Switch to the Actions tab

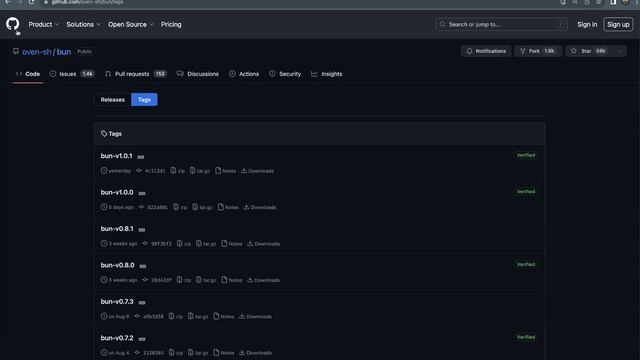[x=244, y=74]
